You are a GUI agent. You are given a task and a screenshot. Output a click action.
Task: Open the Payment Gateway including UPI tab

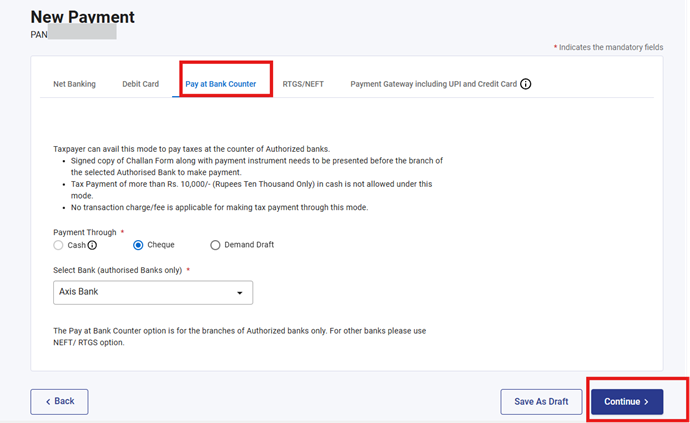coord(433,84)
